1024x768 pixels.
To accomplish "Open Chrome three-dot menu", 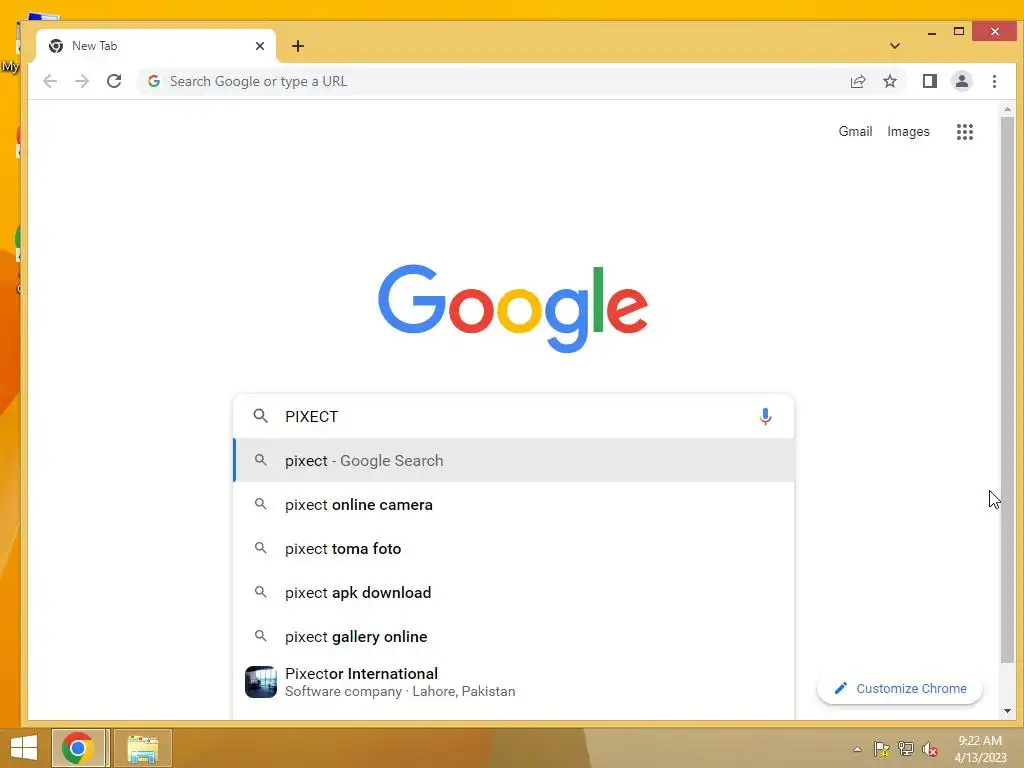I will pyautogui.click(x=994, y=81).
